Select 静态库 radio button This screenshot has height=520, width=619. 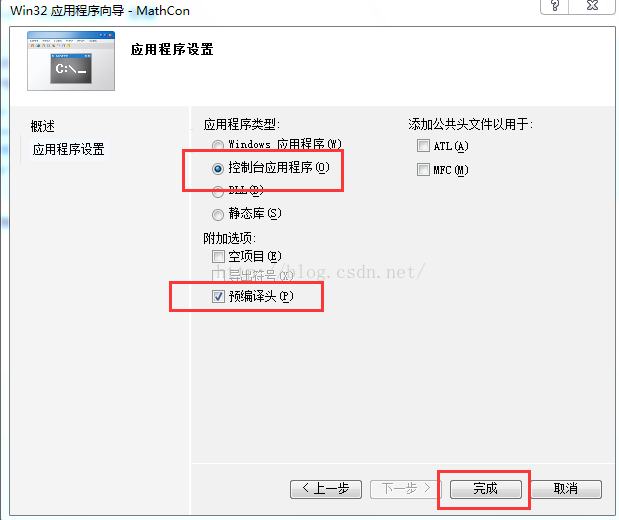tap(218, 215)
